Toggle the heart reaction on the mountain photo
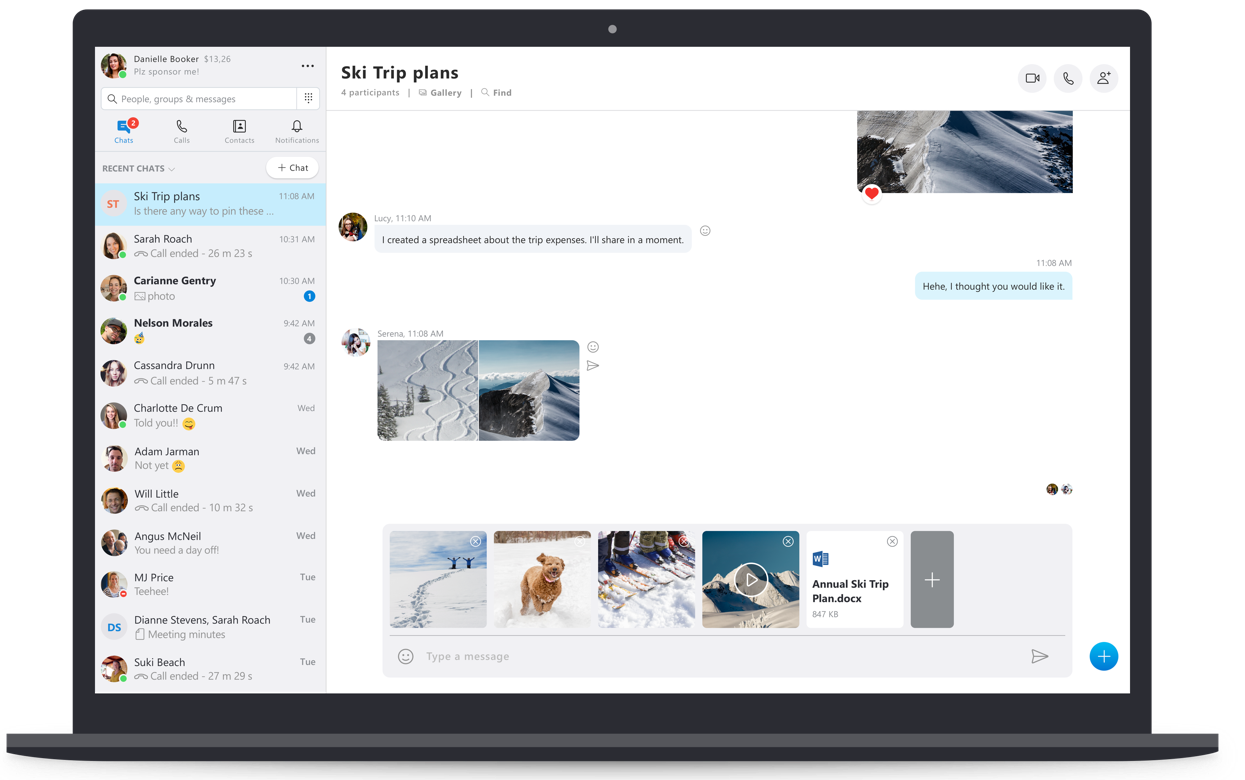 pyautogui.click(x=871, y=193)
